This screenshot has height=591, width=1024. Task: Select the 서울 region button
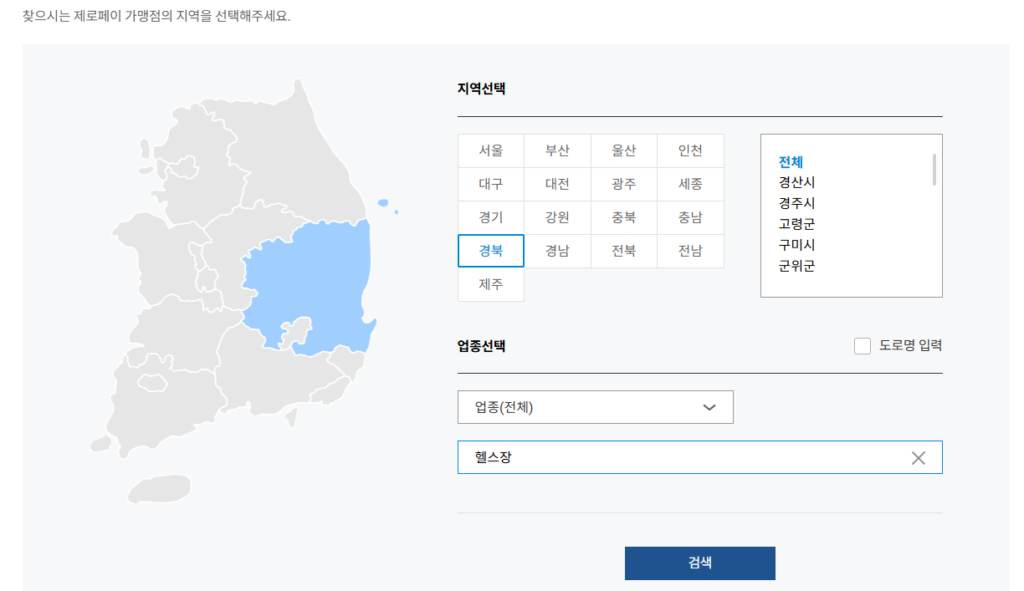490,150
